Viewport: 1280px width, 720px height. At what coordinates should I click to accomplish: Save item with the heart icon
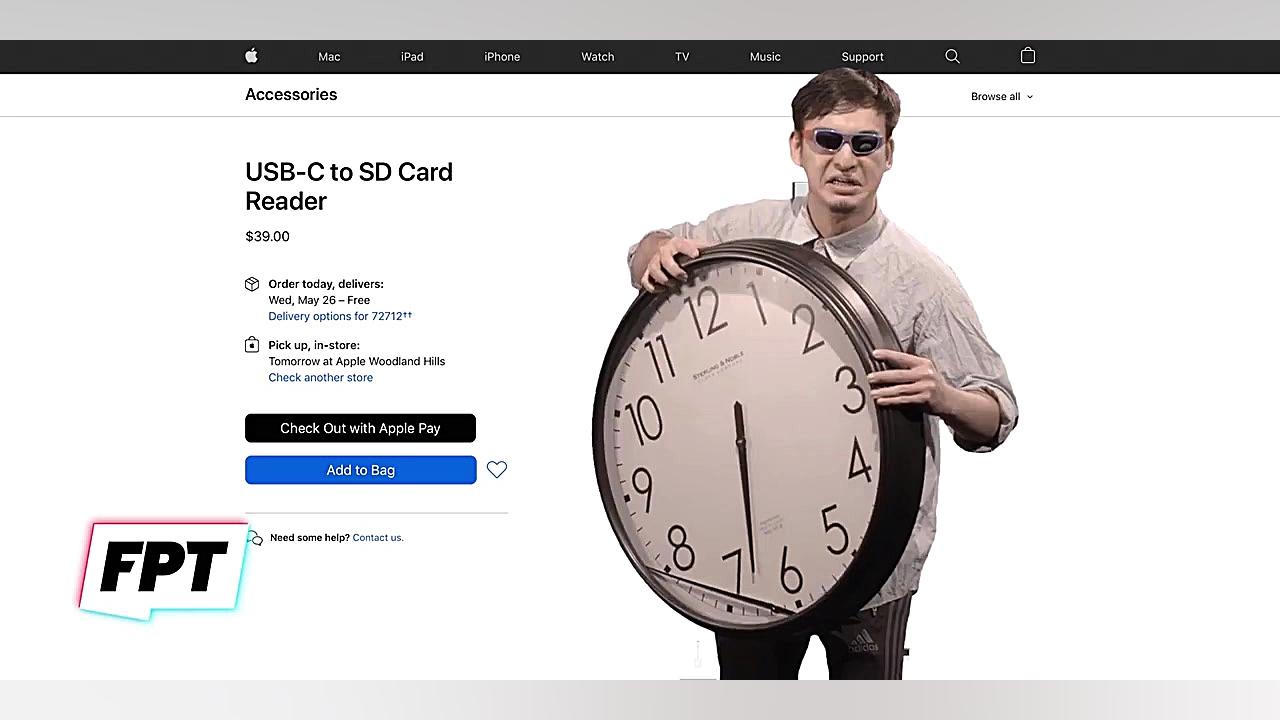[x=497, y=469]
